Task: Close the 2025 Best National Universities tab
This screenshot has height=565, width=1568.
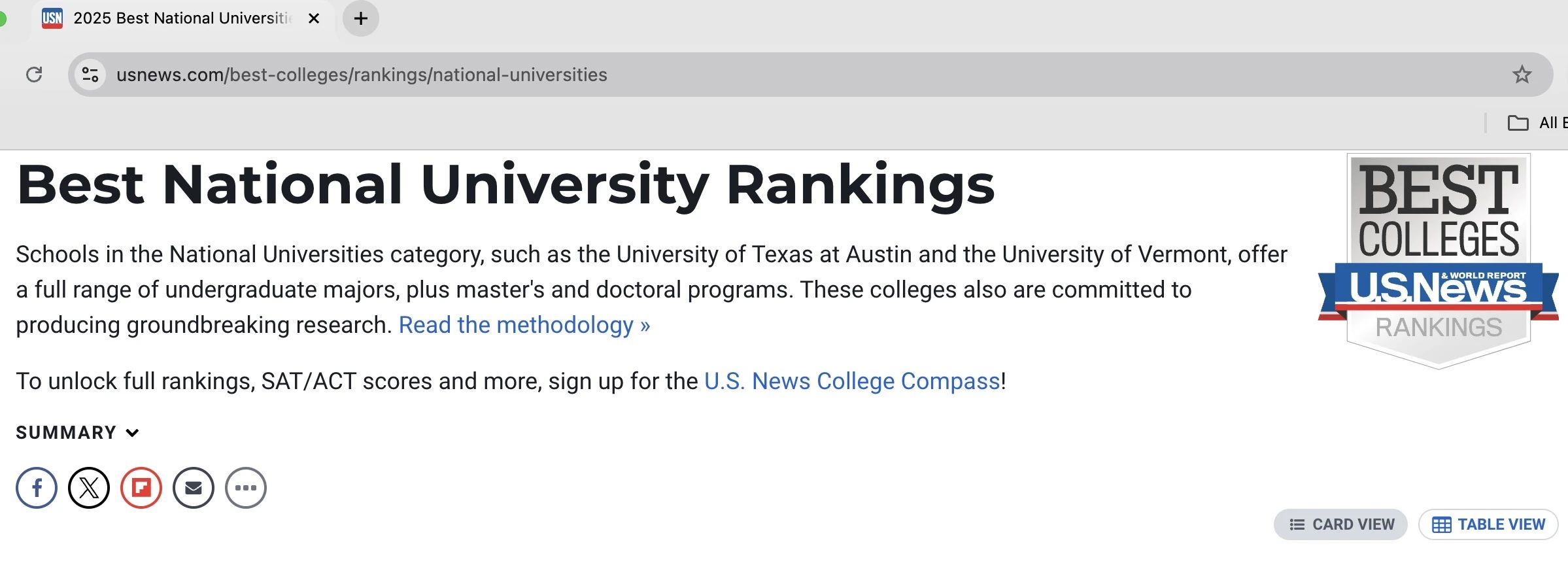Action: click(x=314, y=18)
